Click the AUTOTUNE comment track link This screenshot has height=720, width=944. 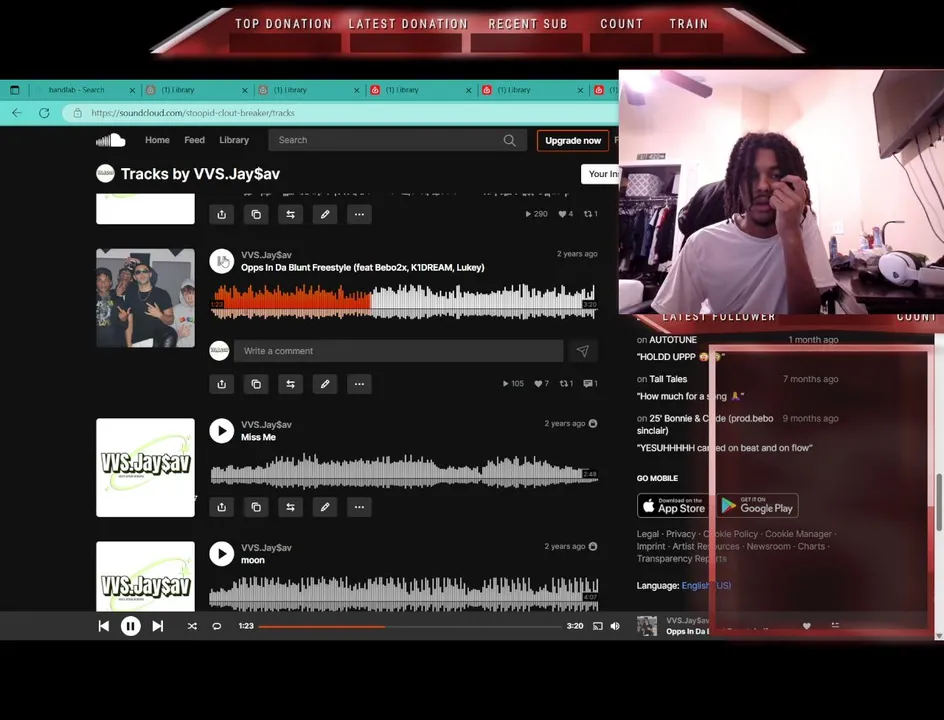(672, 340)
